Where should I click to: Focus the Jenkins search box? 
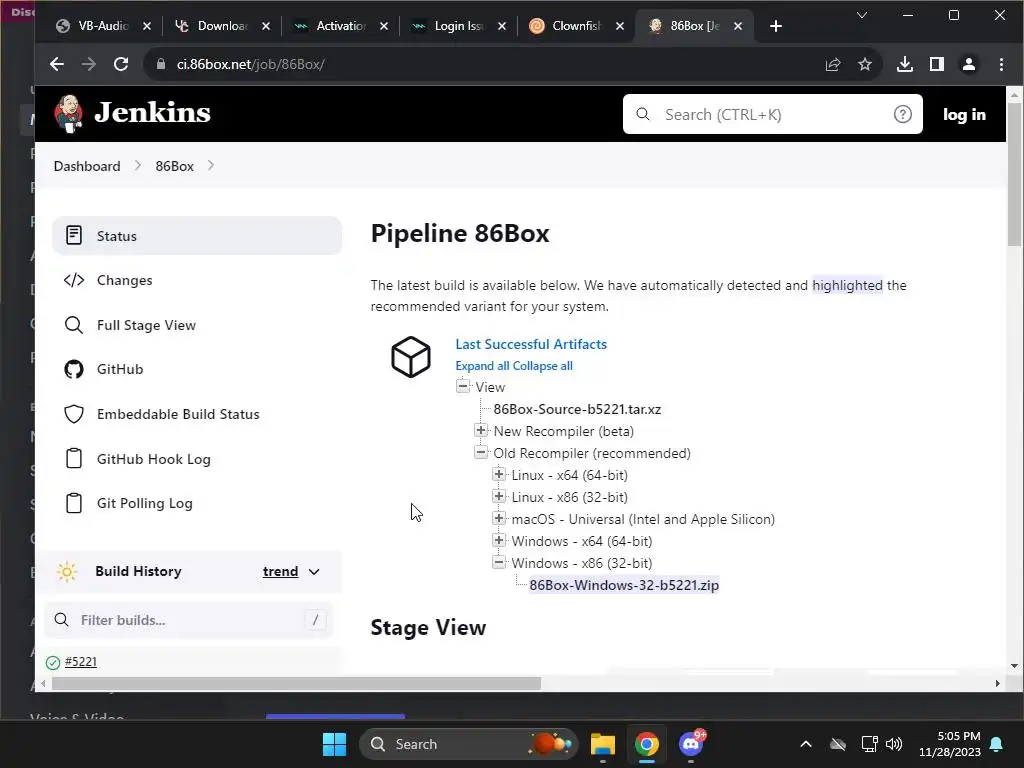click(773, 114)
